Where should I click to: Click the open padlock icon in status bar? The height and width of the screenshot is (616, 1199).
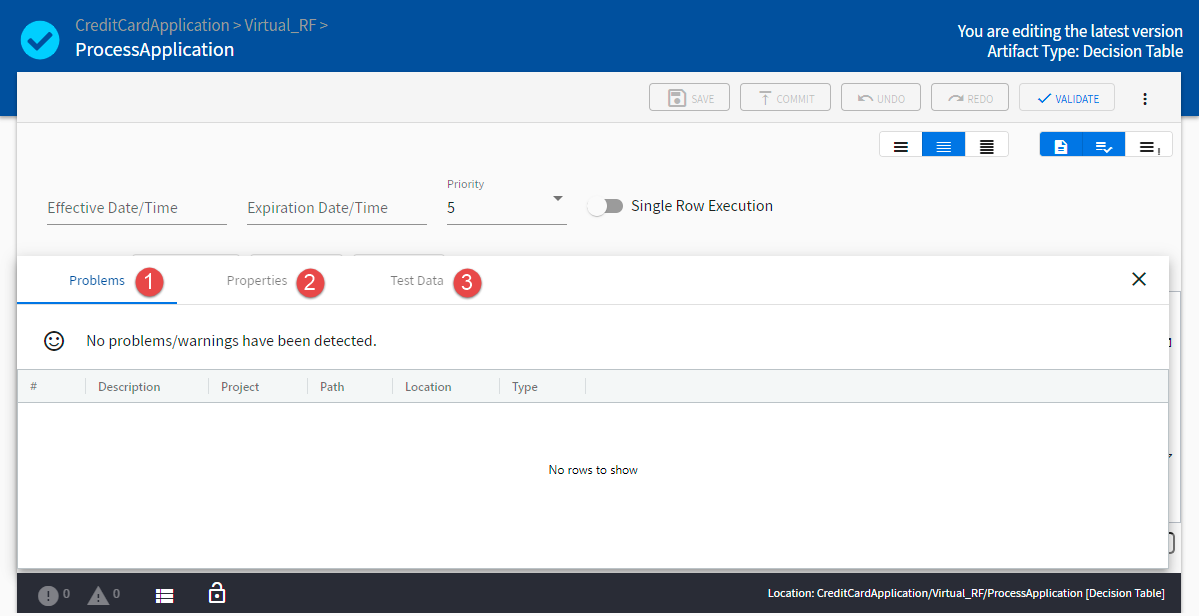216,593
